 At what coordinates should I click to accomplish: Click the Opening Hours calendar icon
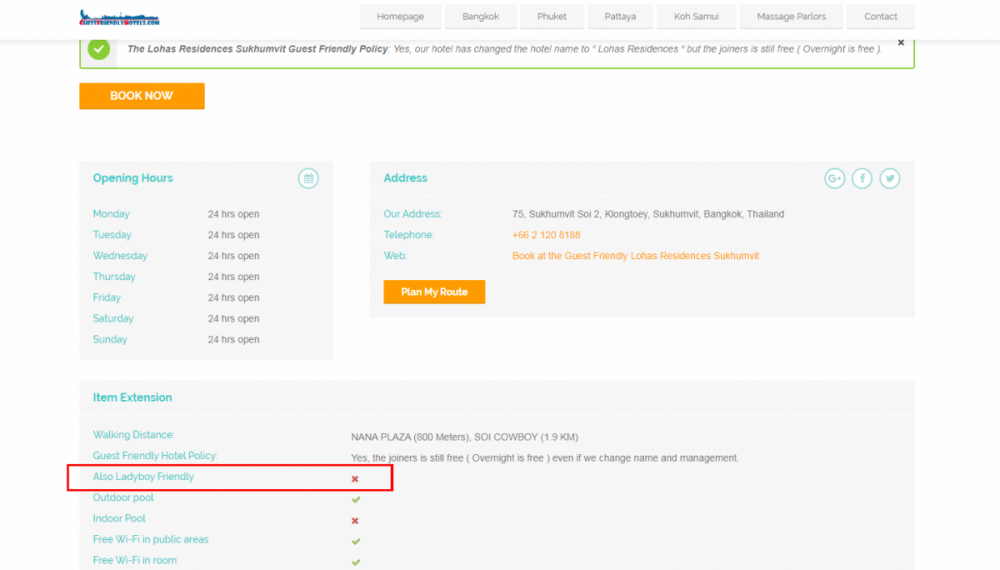pos(309,179)
